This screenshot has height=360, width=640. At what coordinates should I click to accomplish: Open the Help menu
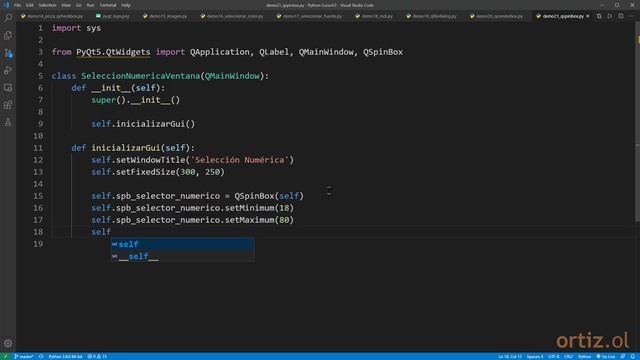tap(126, 5)
